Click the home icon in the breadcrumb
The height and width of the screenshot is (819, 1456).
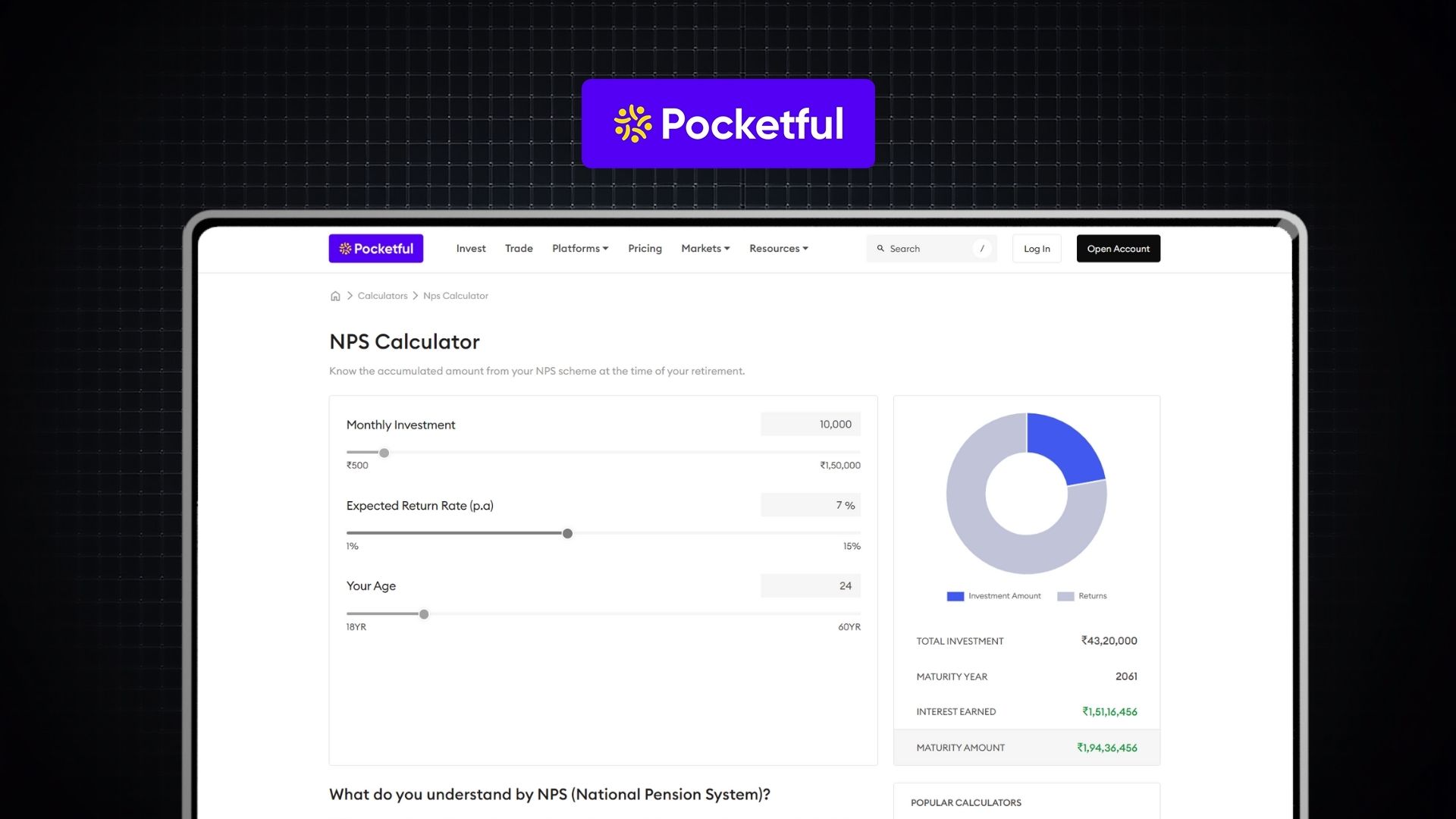[x=335, y=296]
